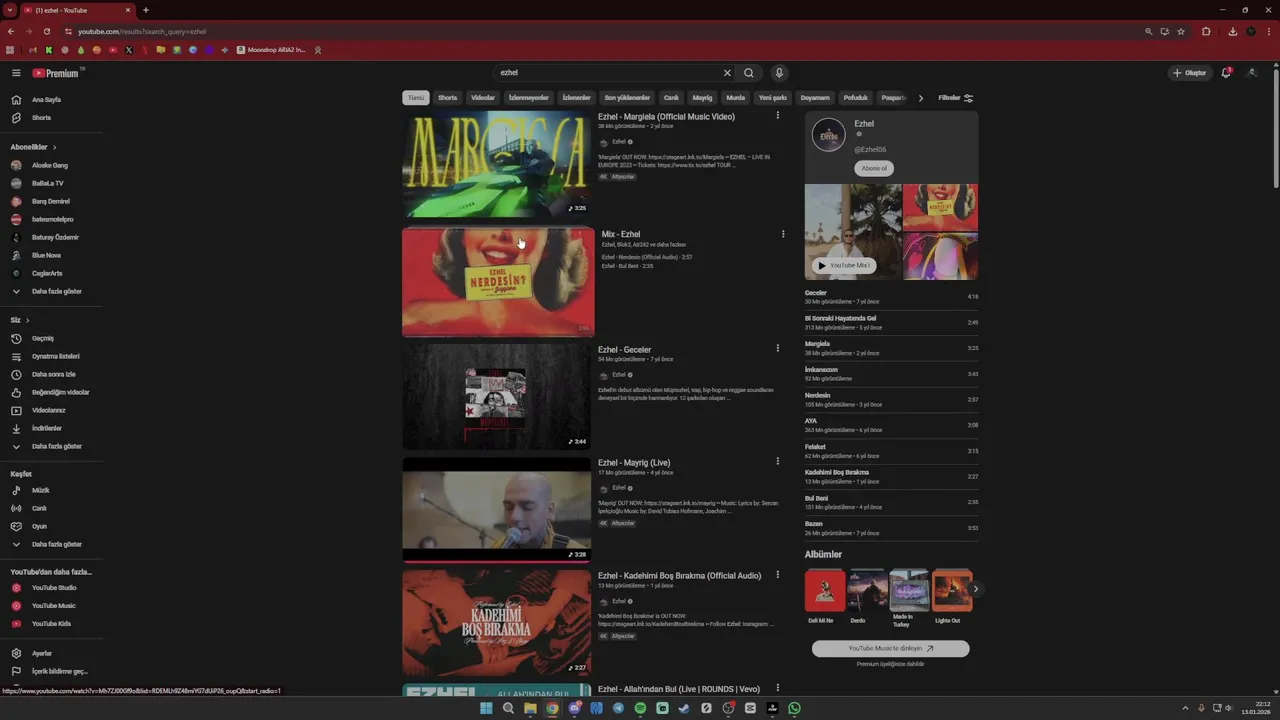Open more options for Ezhel - Mayrig (Live)

click(777, 461)
